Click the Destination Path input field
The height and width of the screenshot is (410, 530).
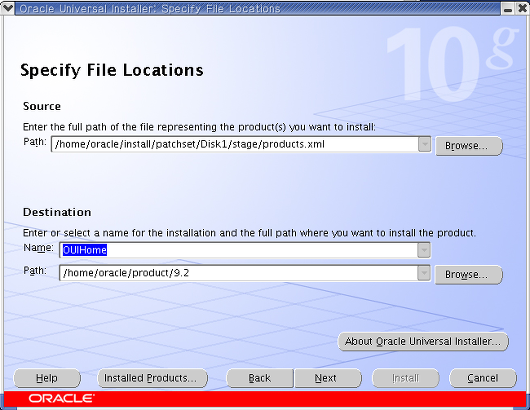[x=239, y=273]
